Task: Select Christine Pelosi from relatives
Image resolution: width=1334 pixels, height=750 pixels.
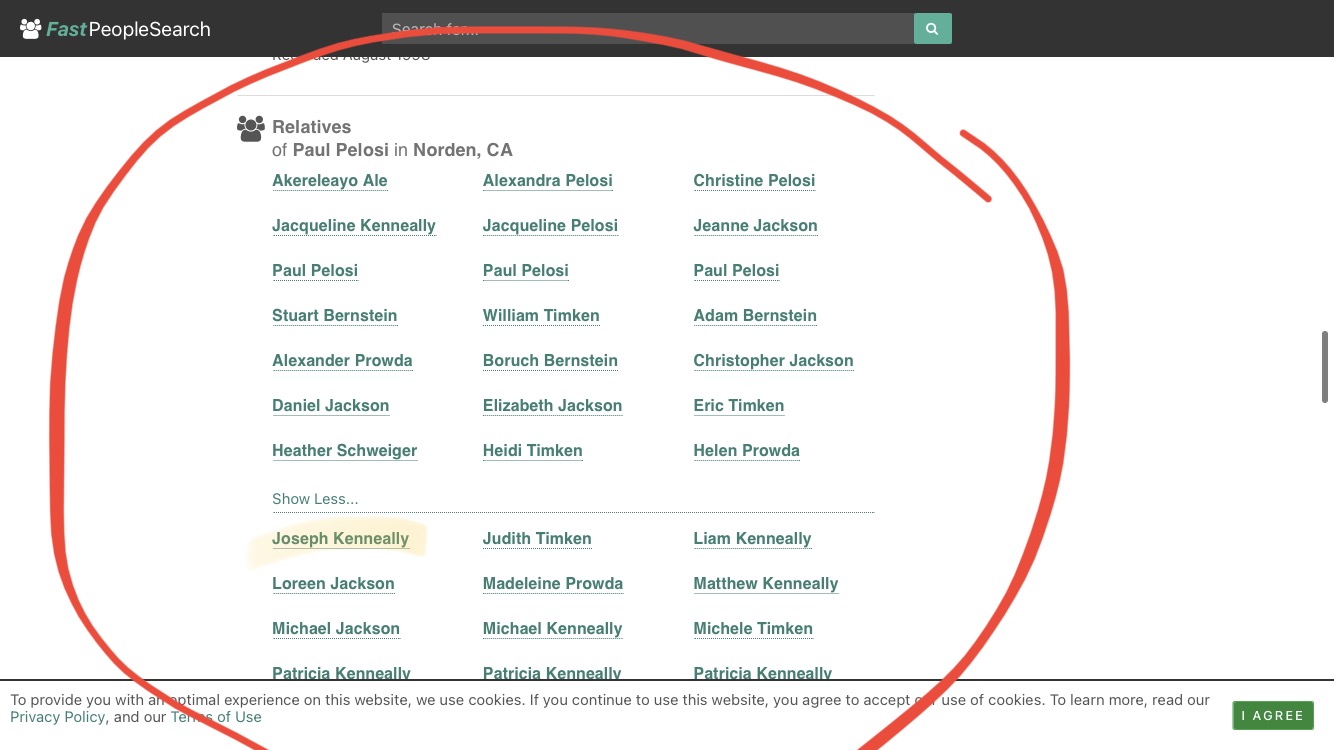Action: (x=754, y=181)
